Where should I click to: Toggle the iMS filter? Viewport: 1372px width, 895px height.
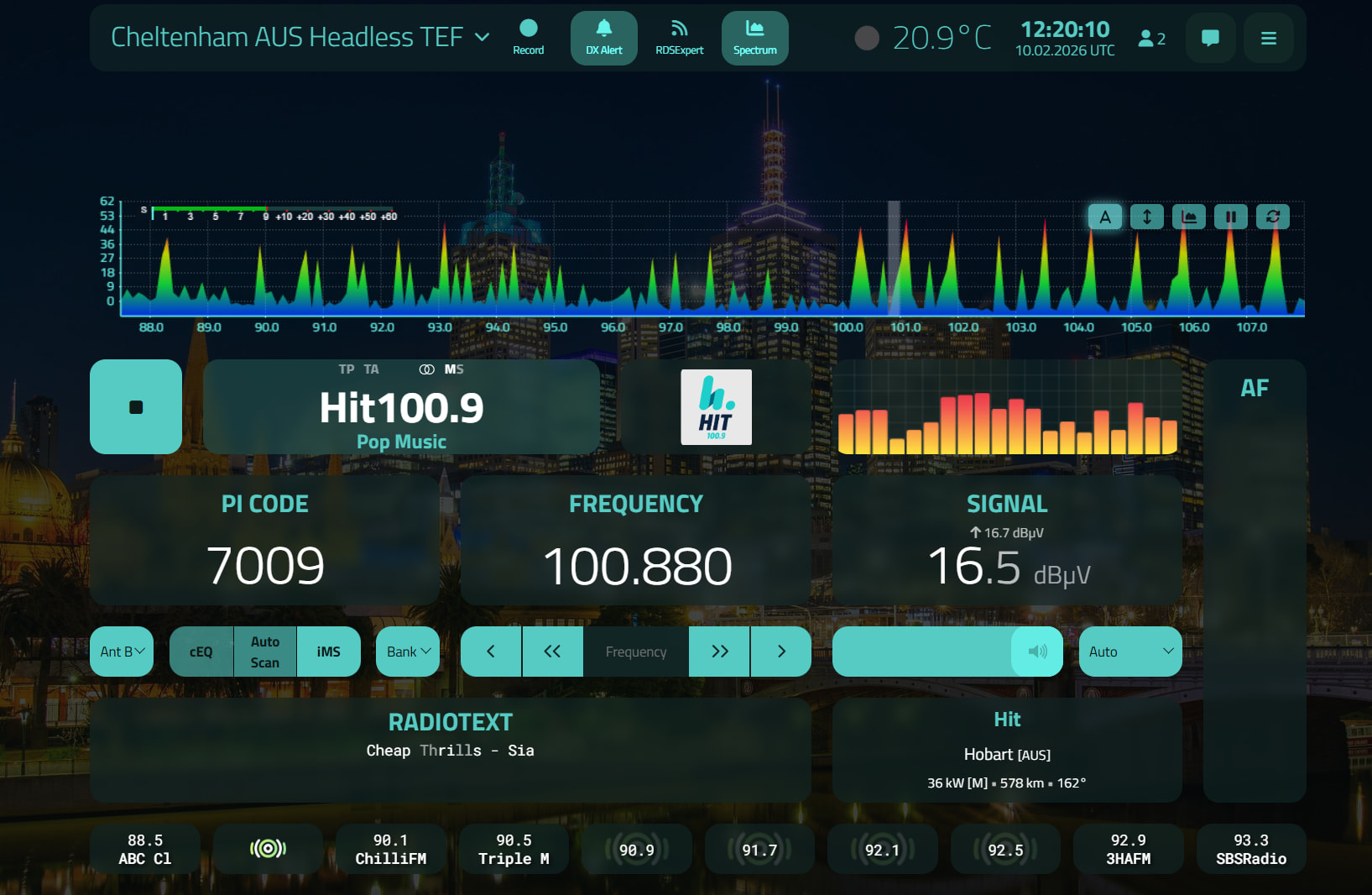coord(328,652)
